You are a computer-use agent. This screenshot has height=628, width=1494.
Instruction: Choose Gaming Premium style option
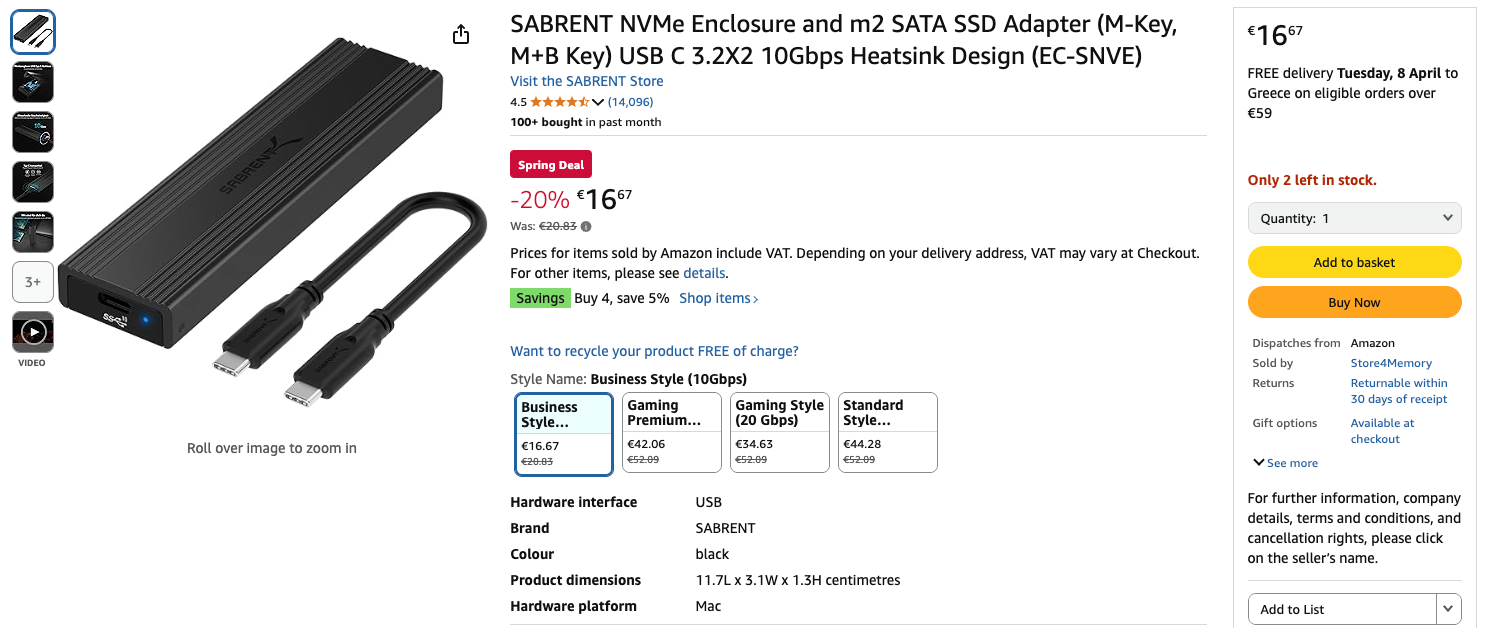(x=672, y=432)
